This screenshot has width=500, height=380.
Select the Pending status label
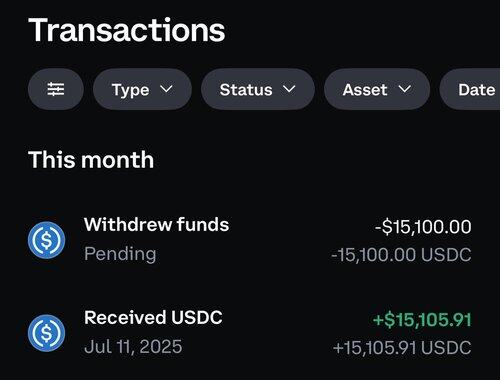120,254
